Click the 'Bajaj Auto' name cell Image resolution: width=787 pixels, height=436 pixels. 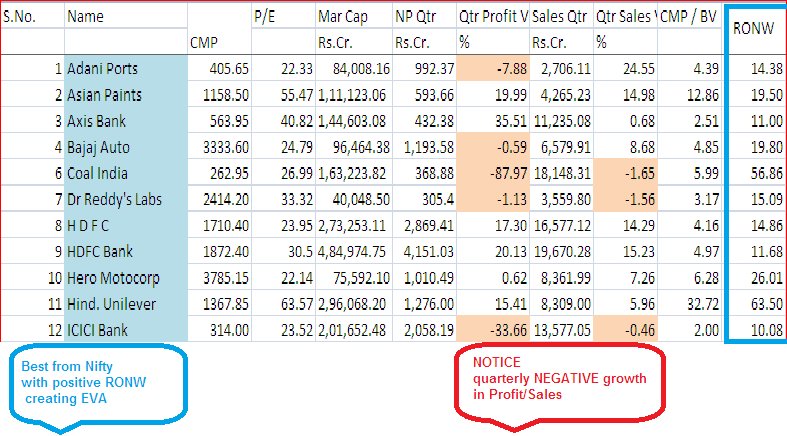click(x=126, y=147)
